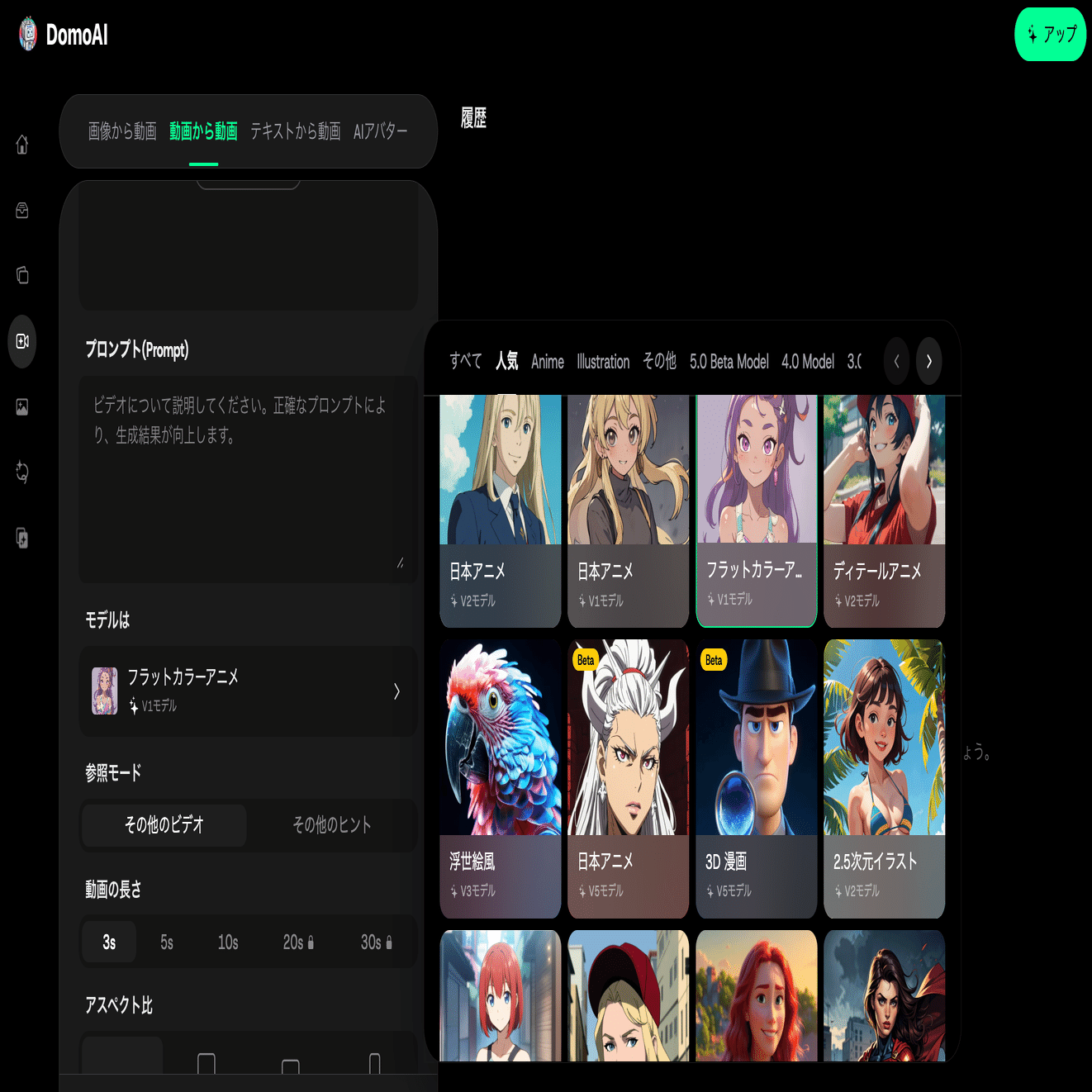Show next model category tabs
Viewport: 1092px width, 1092px height.
[x=929, y=361]
